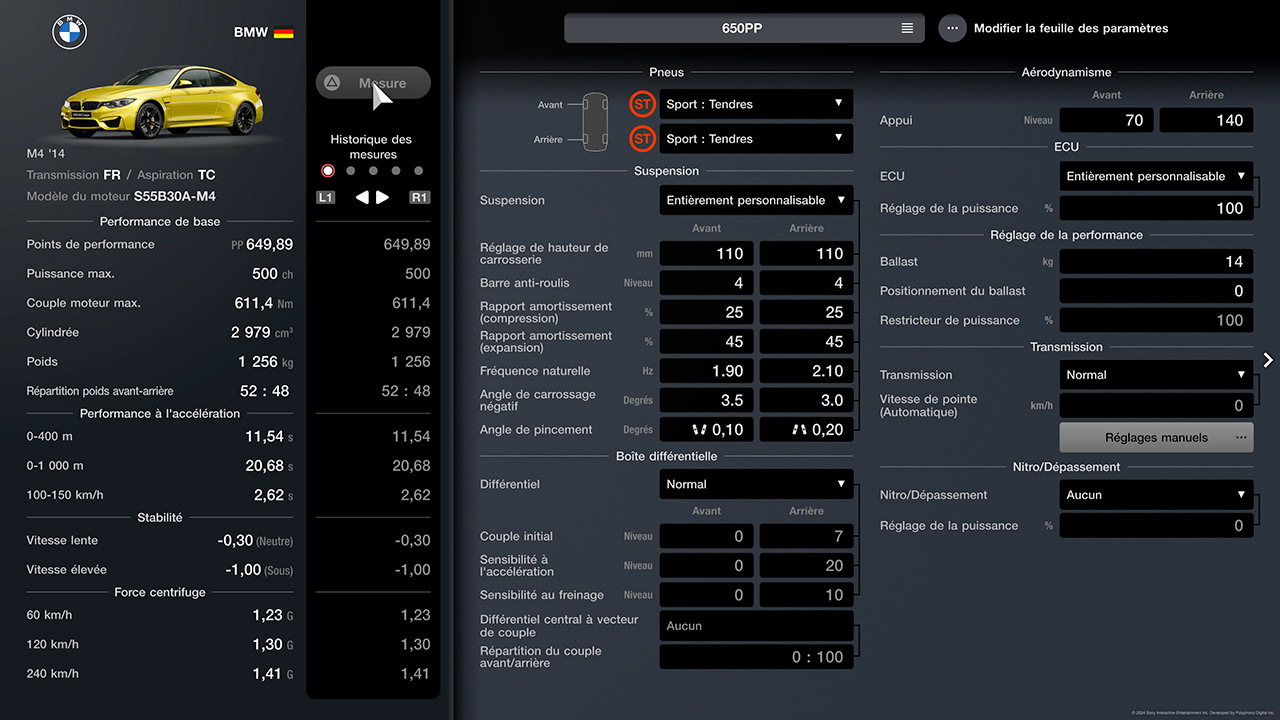This screenshot has height=720, width=1280.
Task: Click the Historique des mesures heading
Action: coord(372,147)
